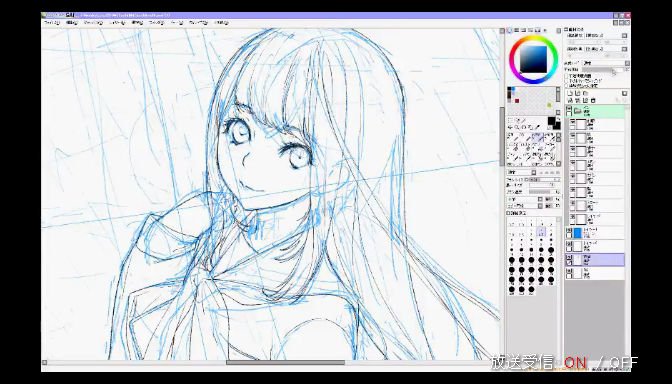Hide the bottom-most layer via eye icon
The height and width of the screenshot is (384, 672).
569,271
